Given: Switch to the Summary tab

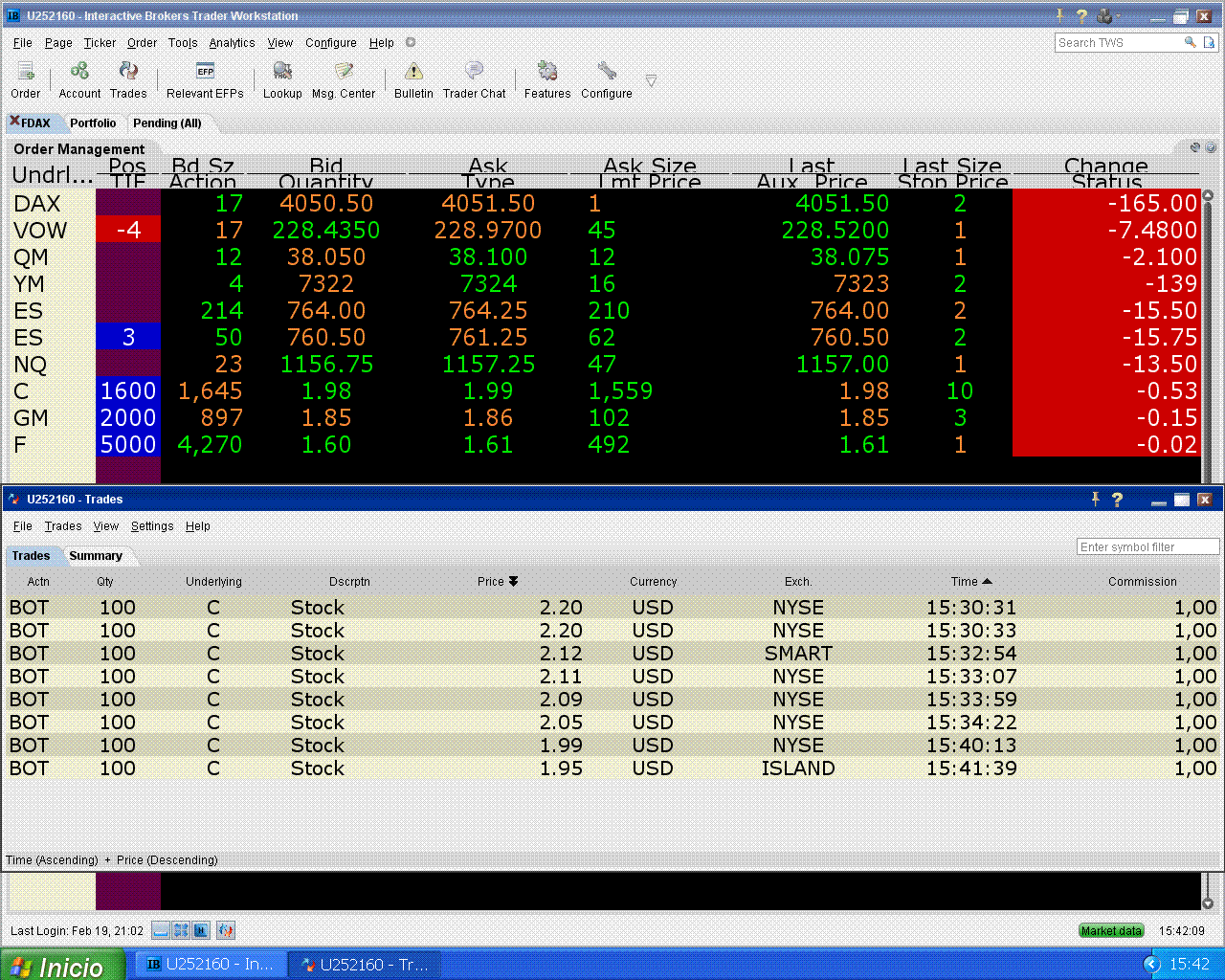Looking at the screenshot, I should (x=96, y=556).
